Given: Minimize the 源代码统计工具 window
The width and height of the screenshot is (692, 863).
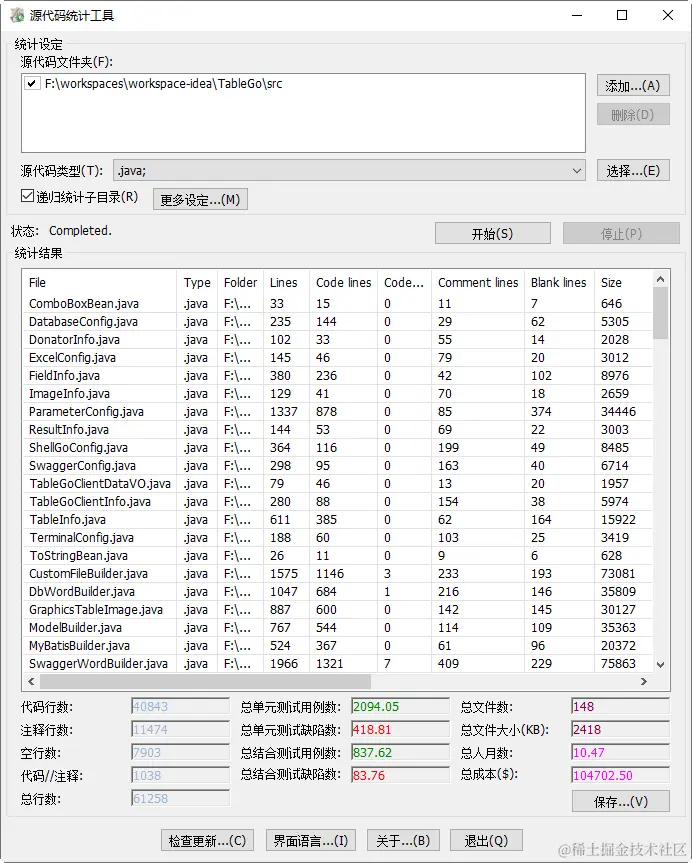Looking at the screenshot, I should tap(577, 15).
